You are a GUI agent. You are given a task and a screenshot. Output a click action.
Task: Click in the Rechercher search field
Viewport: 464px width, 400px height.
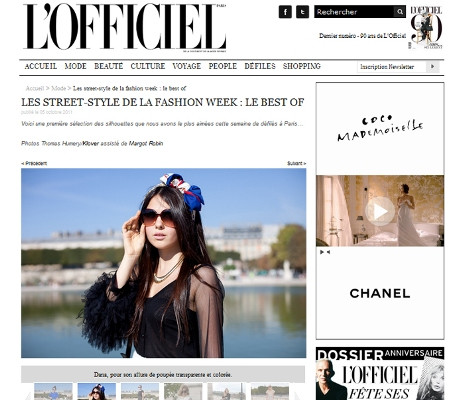click(x=354, y=12)
